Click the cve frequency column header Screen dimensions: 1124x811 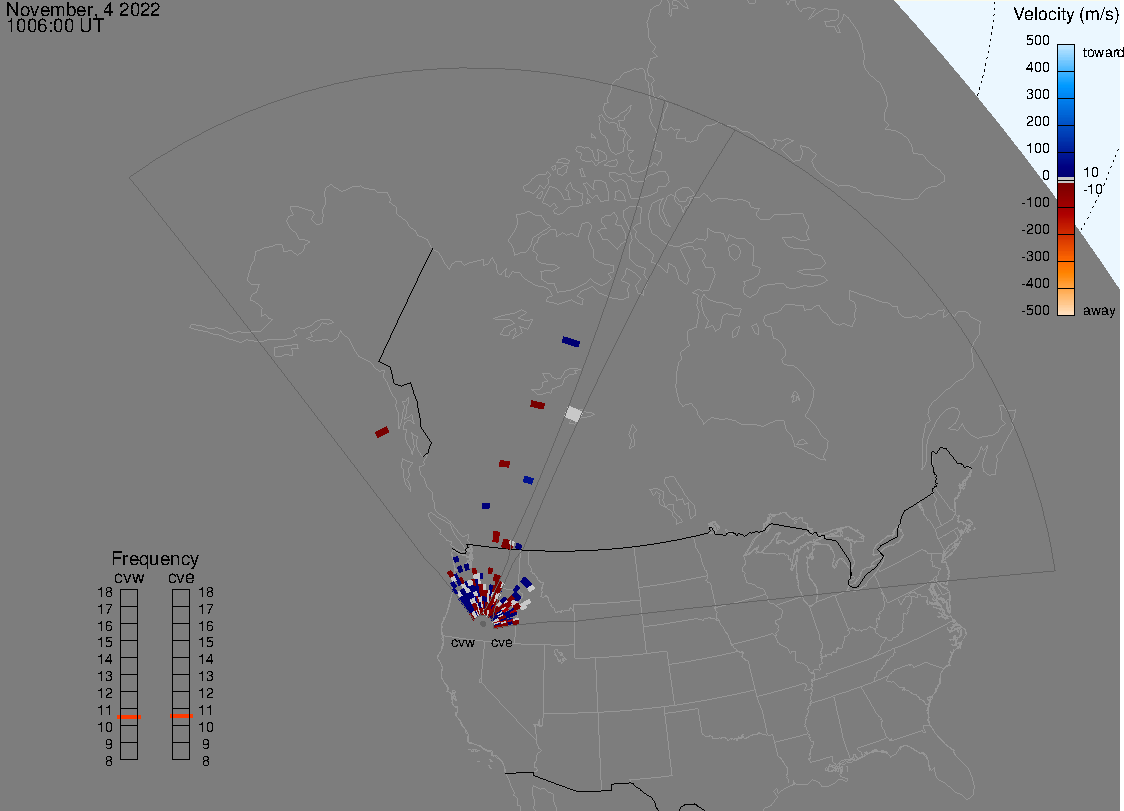tap(181, 577)
